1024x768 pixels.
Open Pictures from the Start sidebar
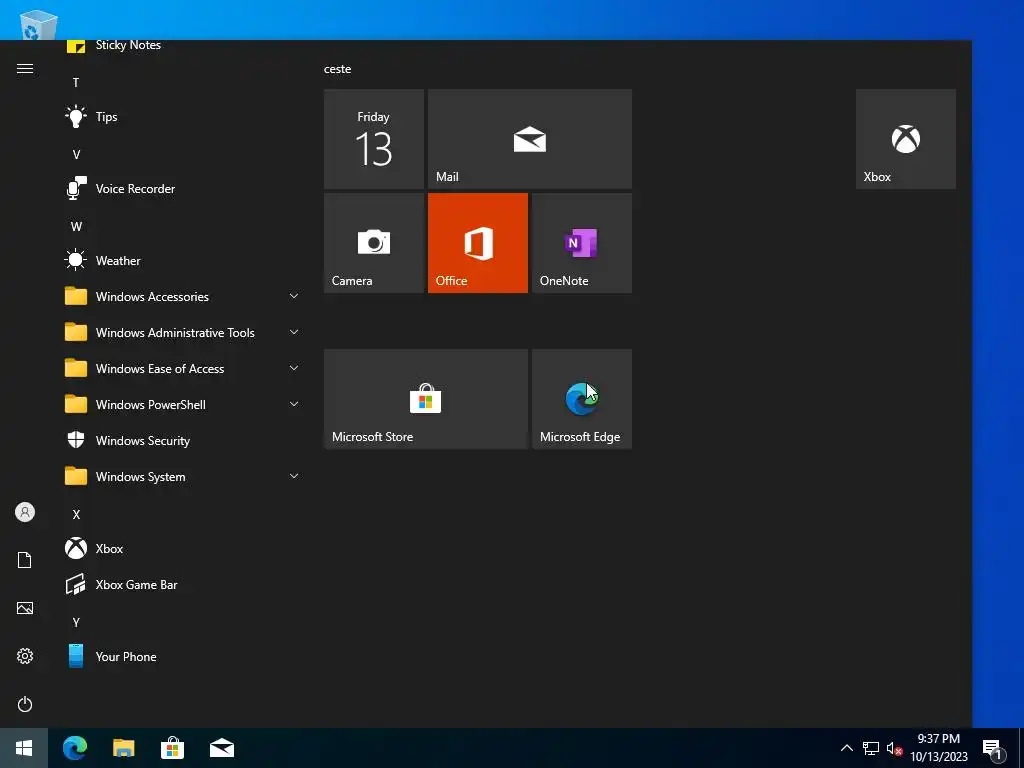click(25, 608)
